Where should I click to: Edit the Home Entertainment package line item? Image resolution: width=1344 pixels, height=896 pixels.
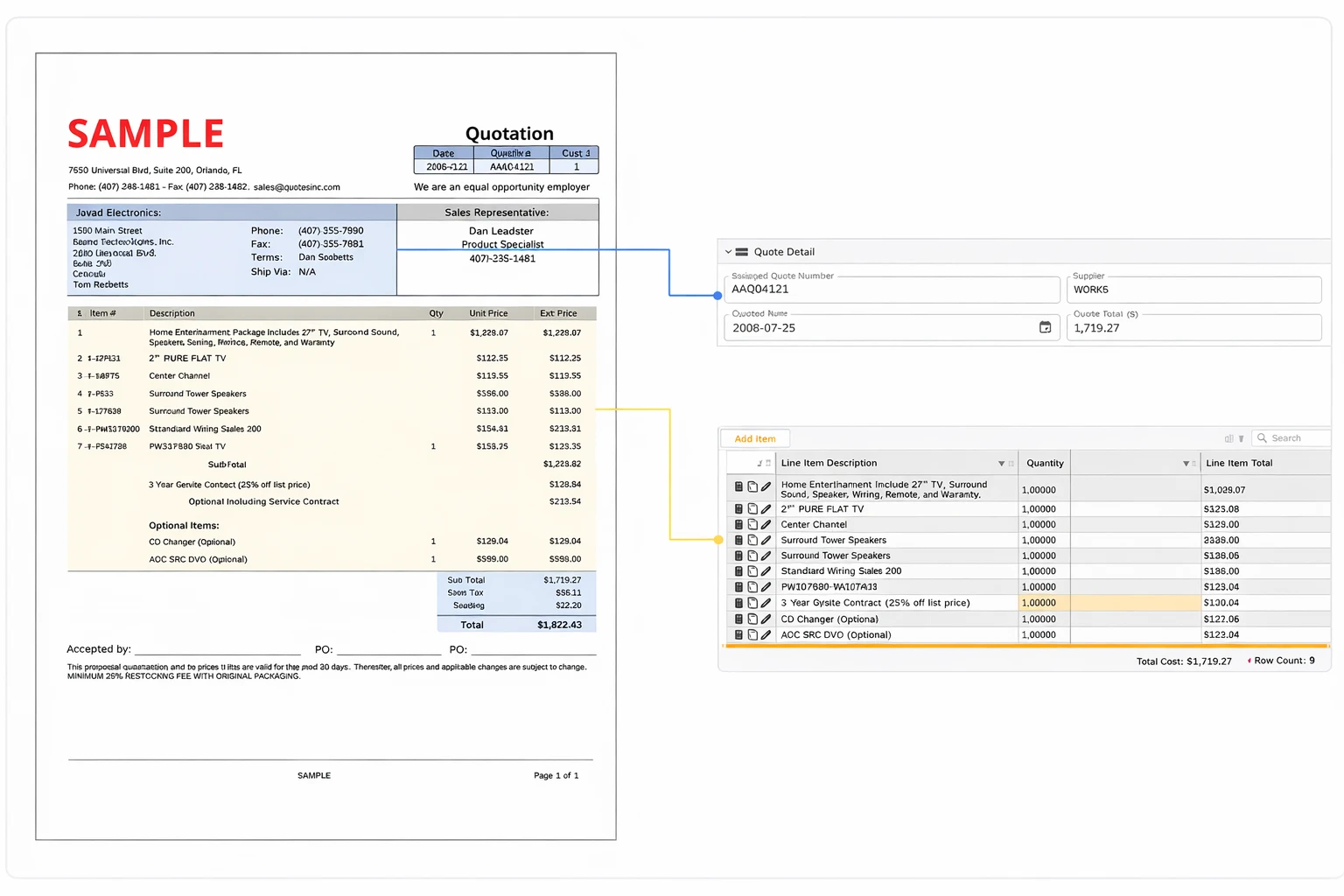coord(766,486)
